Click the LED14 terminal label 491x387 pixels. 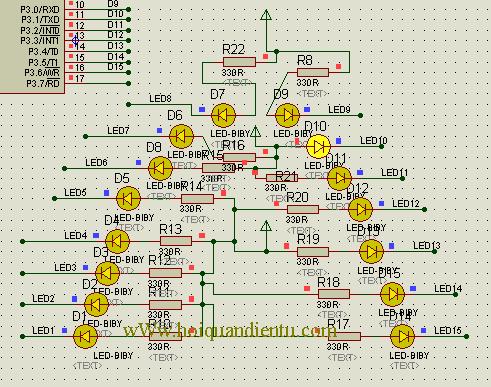[x=448, y=288]
